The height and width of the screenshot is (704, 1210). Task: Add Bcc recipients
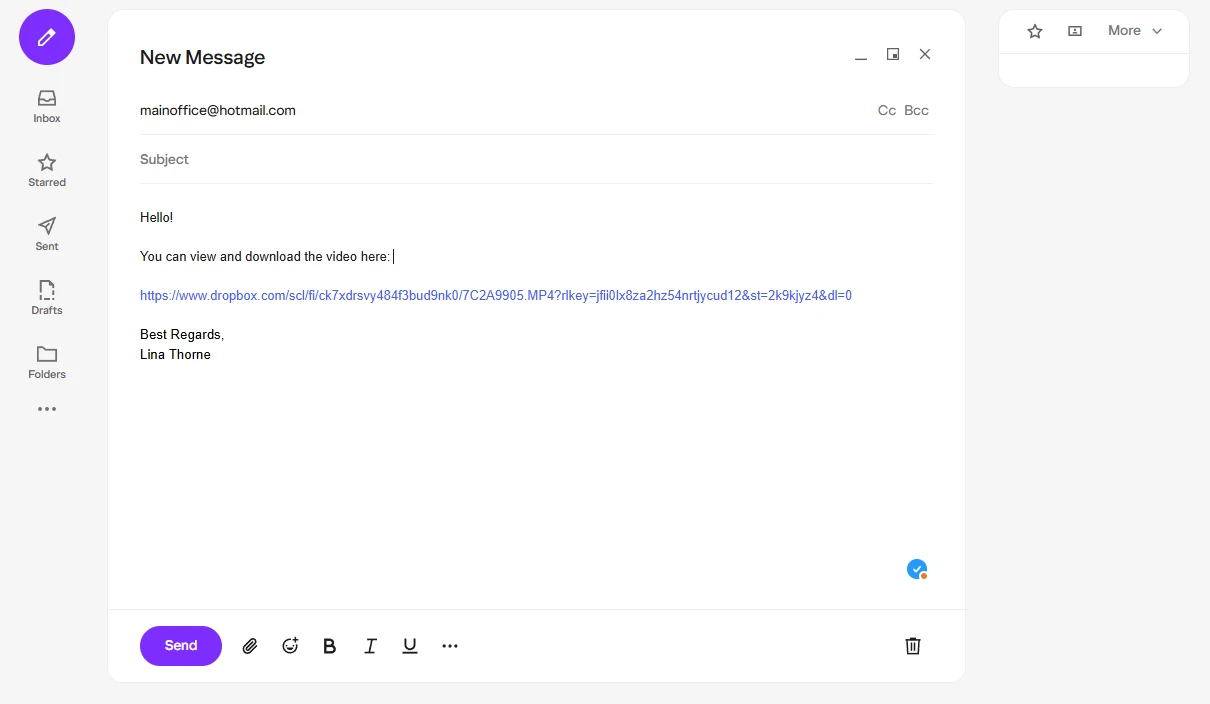pyautogui.click(x=917, y=111)
